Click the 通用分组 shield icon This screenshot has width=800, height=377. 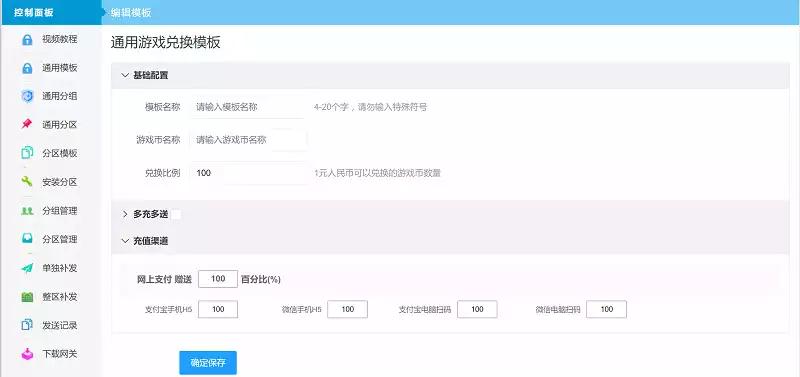(27, 96)
